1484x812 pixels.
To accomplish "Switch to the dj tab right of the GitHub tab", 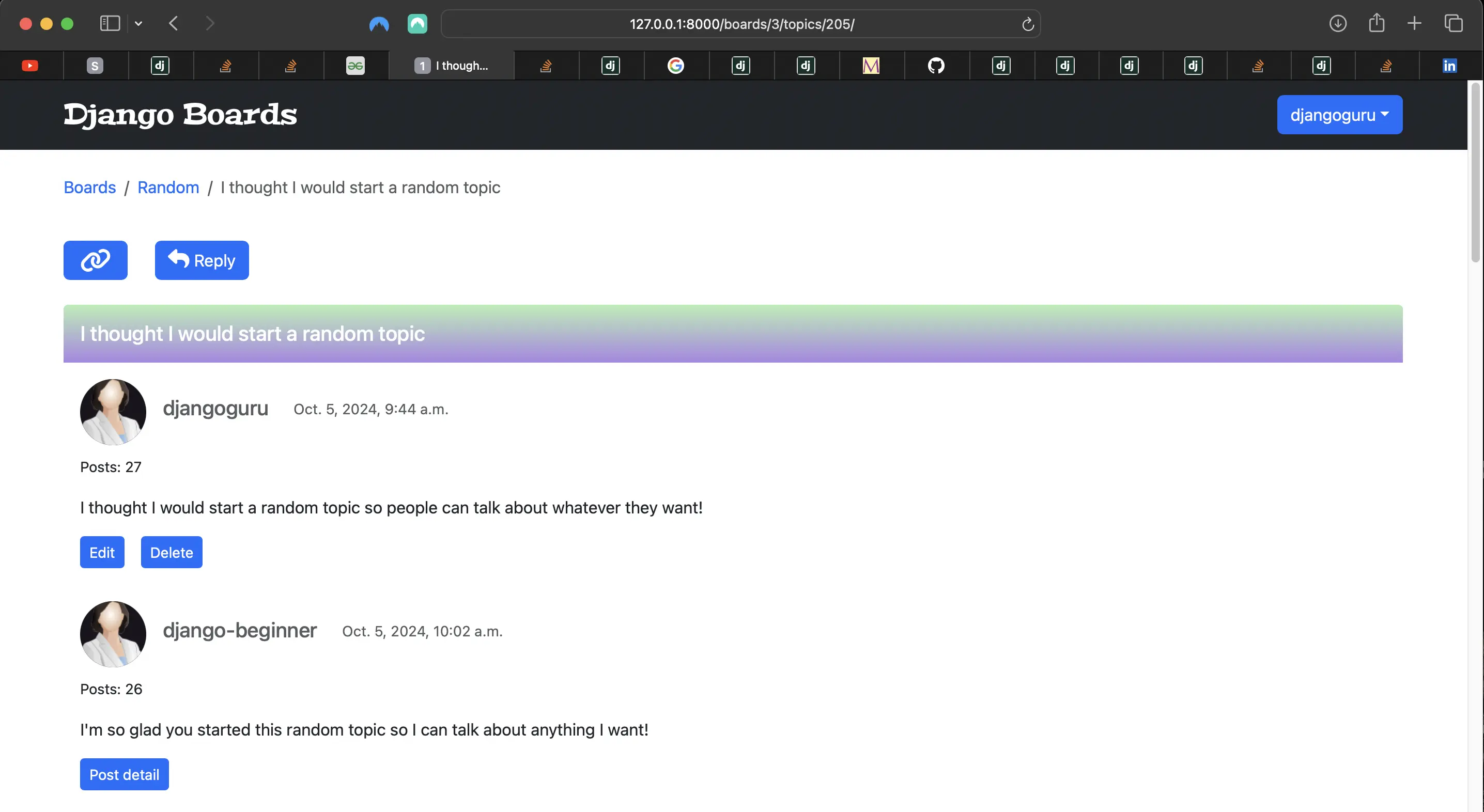I will pyautogui.click(x=1001, y=66).
